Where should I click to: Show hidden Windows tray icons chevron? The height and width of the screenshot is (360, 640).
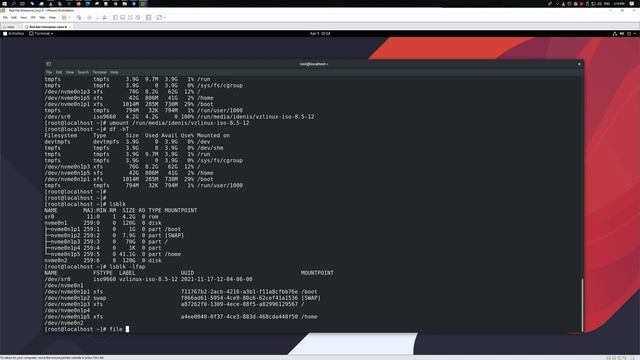pyautogui.click(x=558, y=4)
